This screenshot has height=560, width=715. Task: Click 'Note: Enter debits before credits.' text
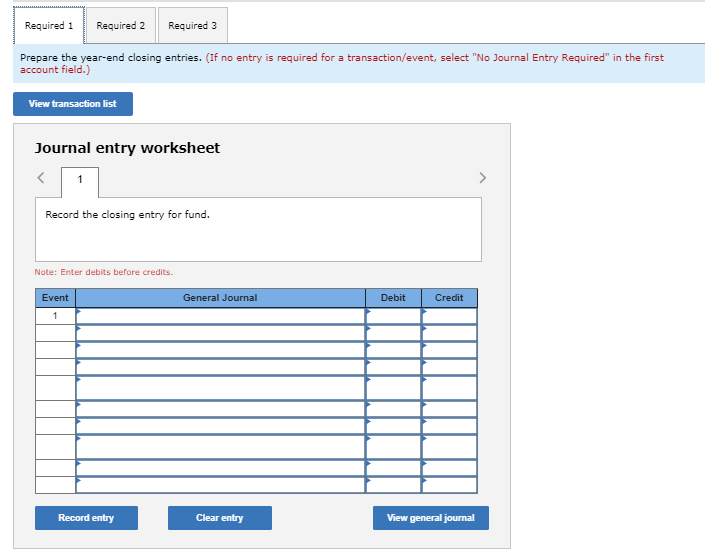[x=104, y=272]
